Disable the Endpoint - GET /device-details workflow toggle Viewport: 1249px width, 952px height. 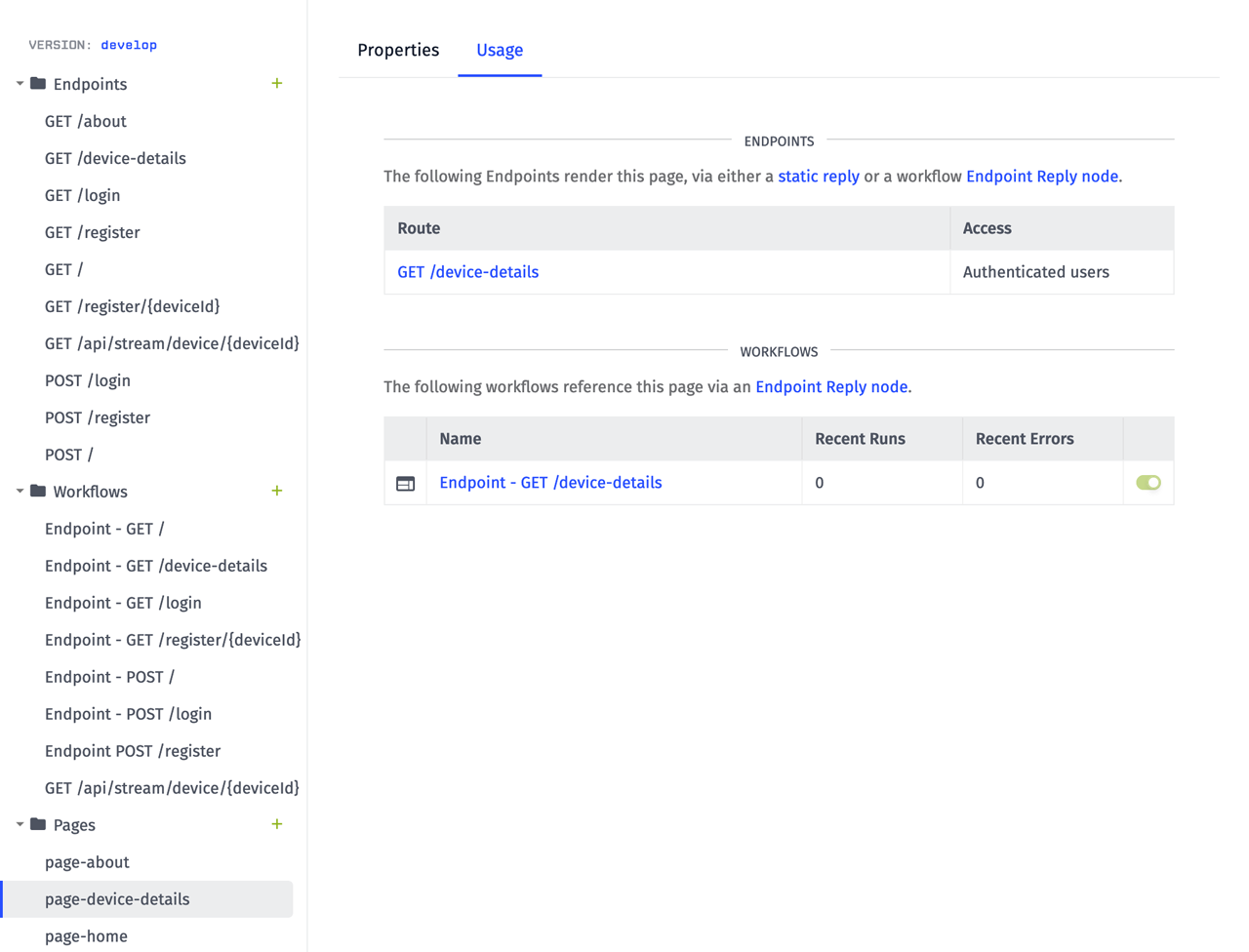[x=1148, y=483]
